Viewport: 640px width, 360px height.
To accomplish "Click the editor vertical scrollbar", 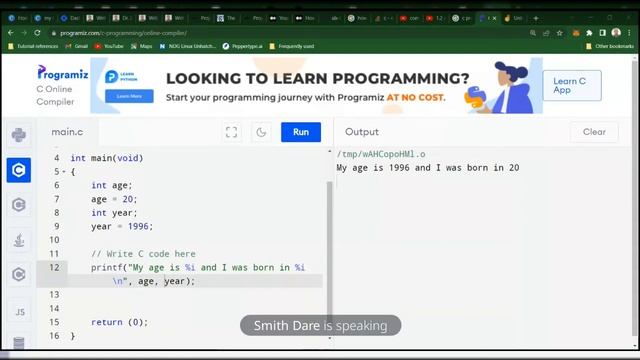I will pyautogui.click(x=329, y=249).
